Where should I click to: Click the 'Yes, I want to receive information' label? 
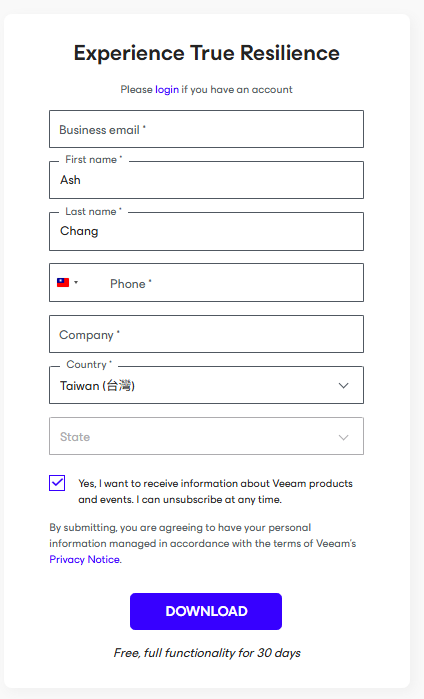pyautogui.click(x=215, y=491)
